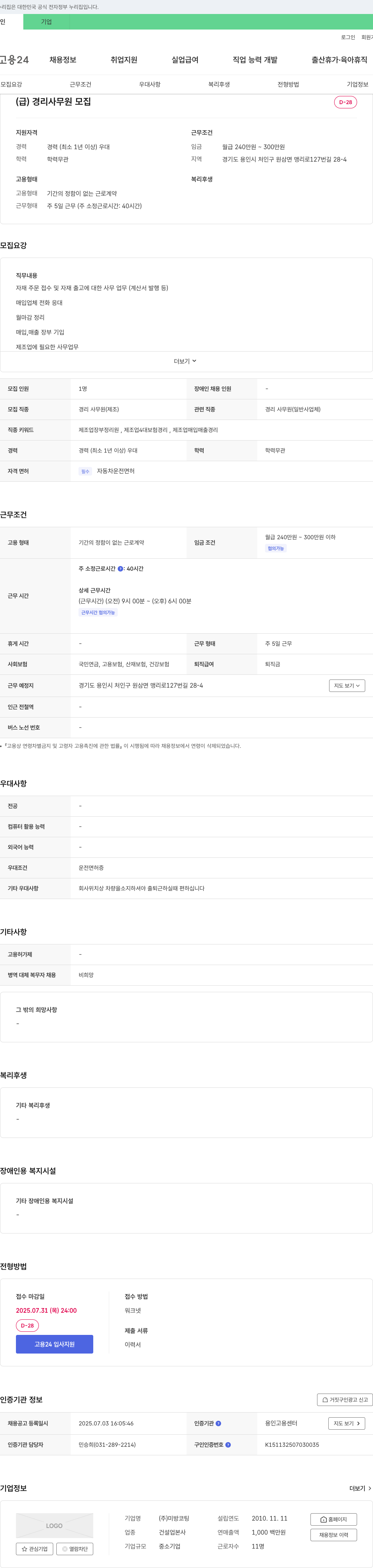Click the contact text 민승희(031-289-2214)
The image size is (373, 1568).
point(107,1444)
